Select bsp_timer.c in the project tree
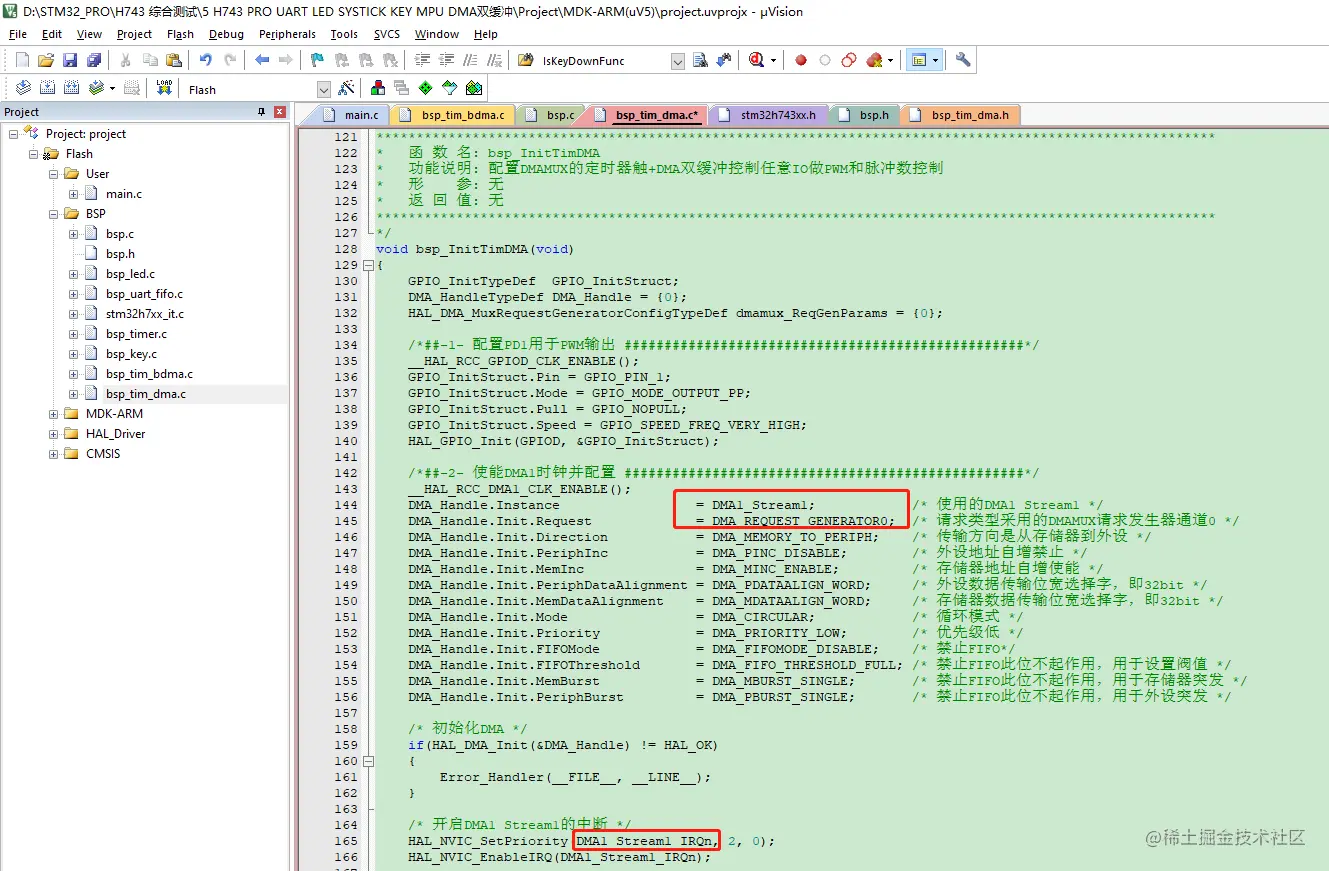 136,334
